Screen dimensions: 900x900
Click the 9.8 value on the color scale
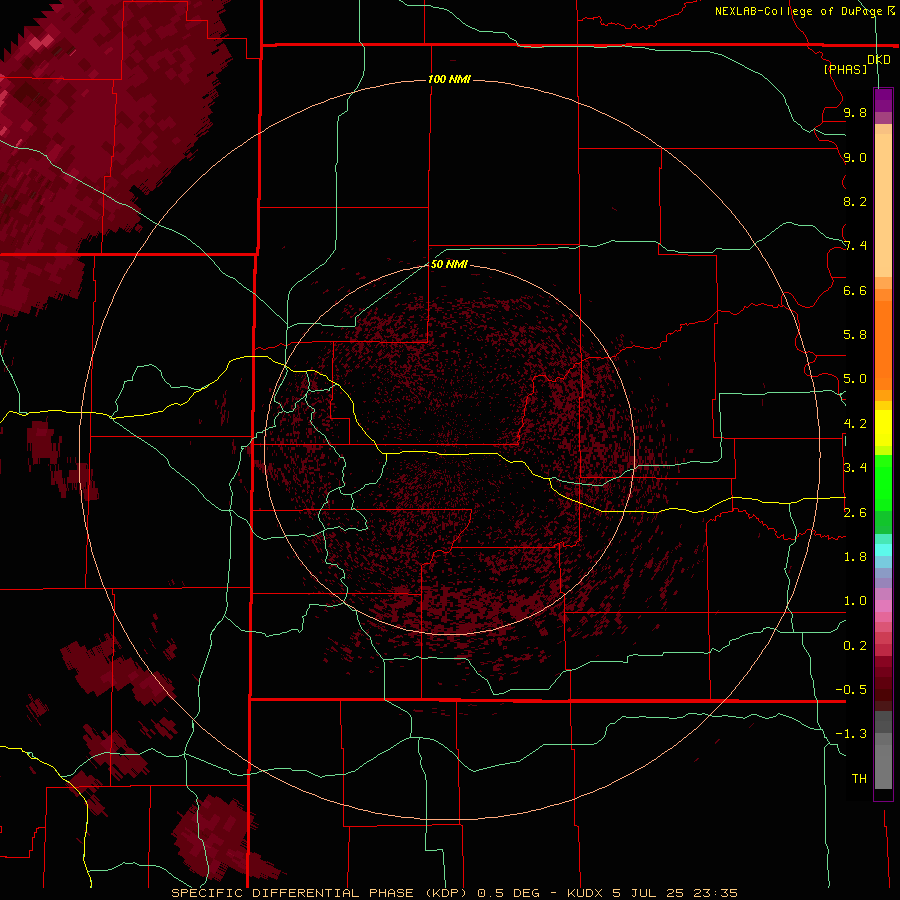[855, 112]
